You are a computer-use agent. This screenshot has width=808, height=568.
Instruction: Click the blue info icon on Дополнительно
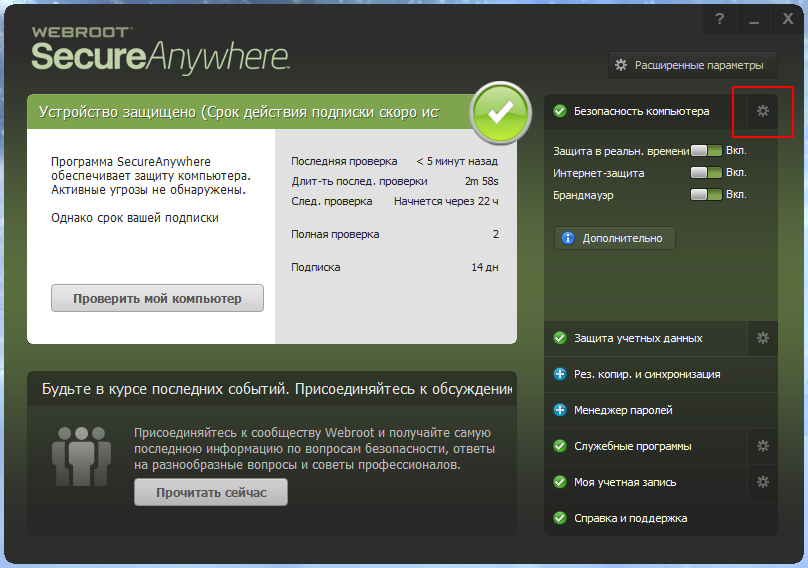[568, 238]
